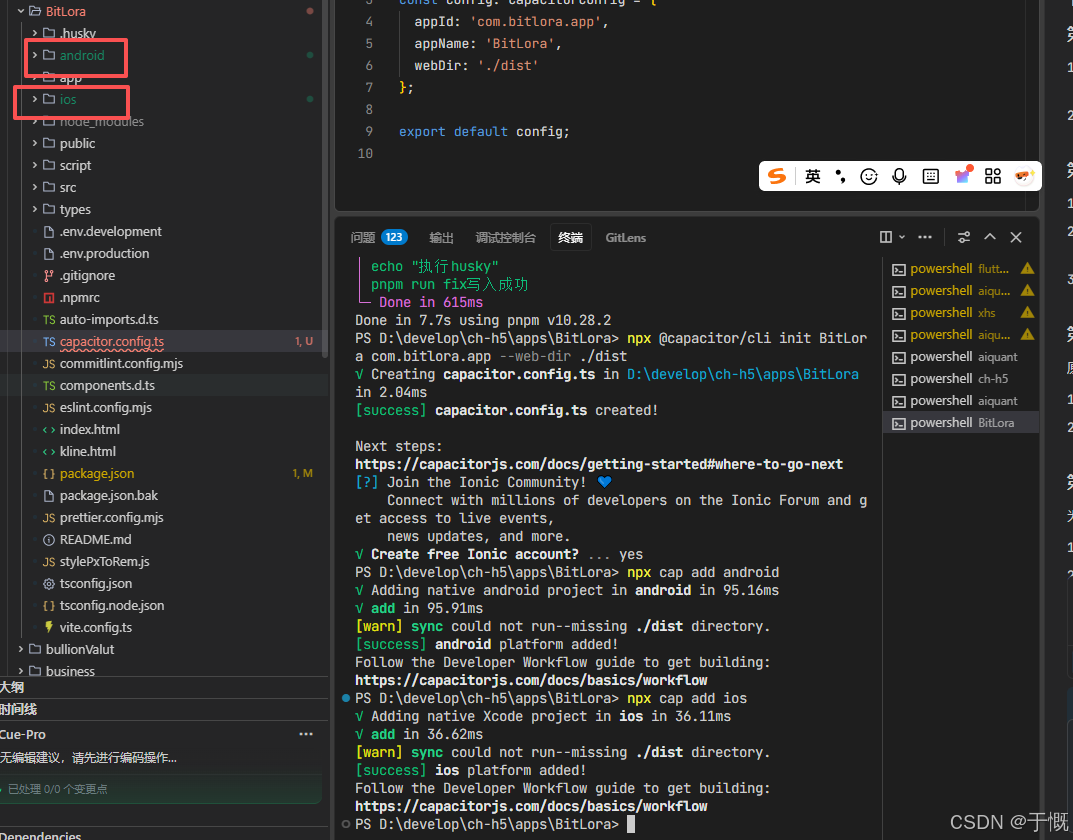Open prettier.config.mjs file
1073x840 pixels.
pyautogui.click(x=112, y=517)
